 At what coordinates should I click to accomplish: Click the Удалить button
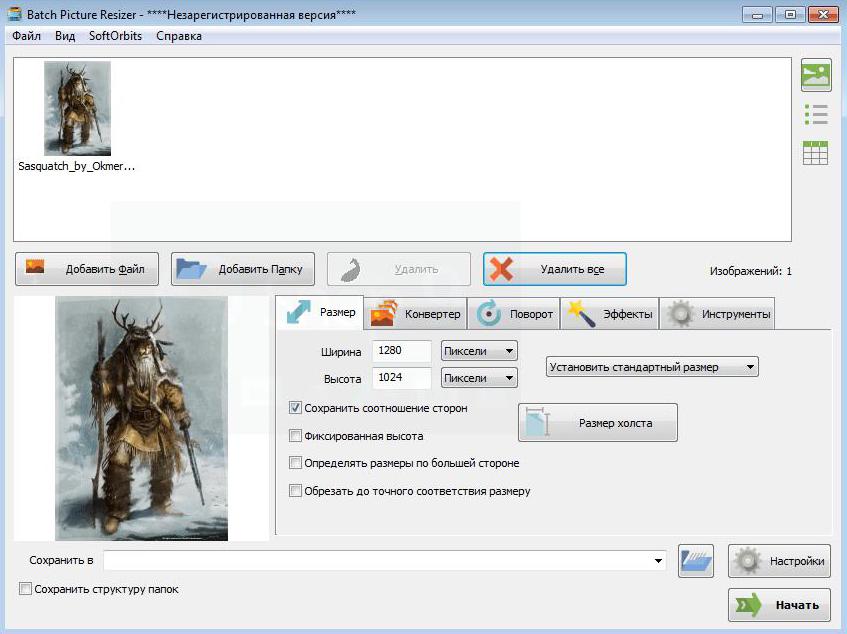(399, 269)
